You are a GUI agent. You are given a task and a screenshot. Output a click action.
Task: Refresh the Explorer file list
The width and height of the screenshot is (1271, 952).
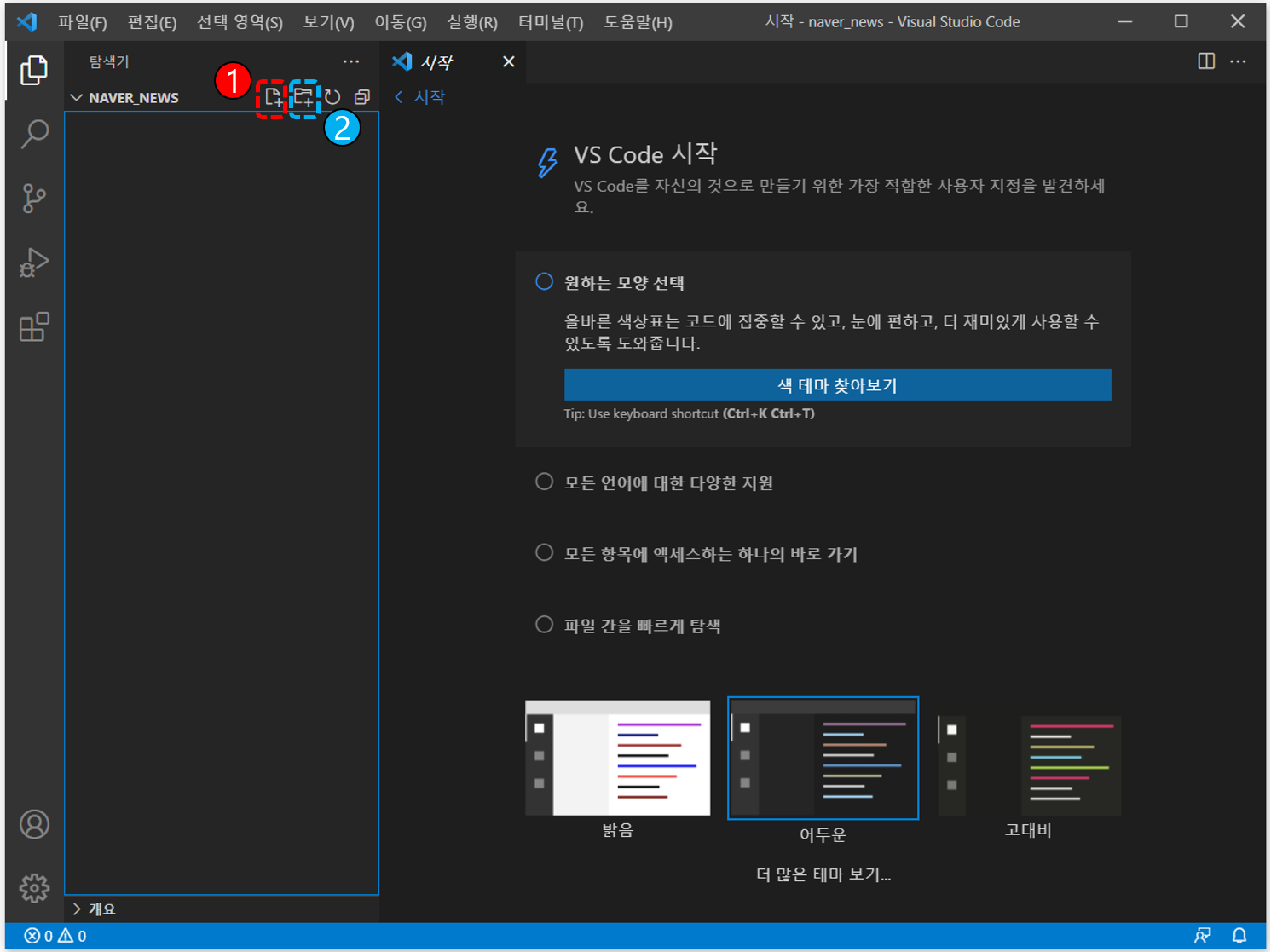(x=332, y=97)
